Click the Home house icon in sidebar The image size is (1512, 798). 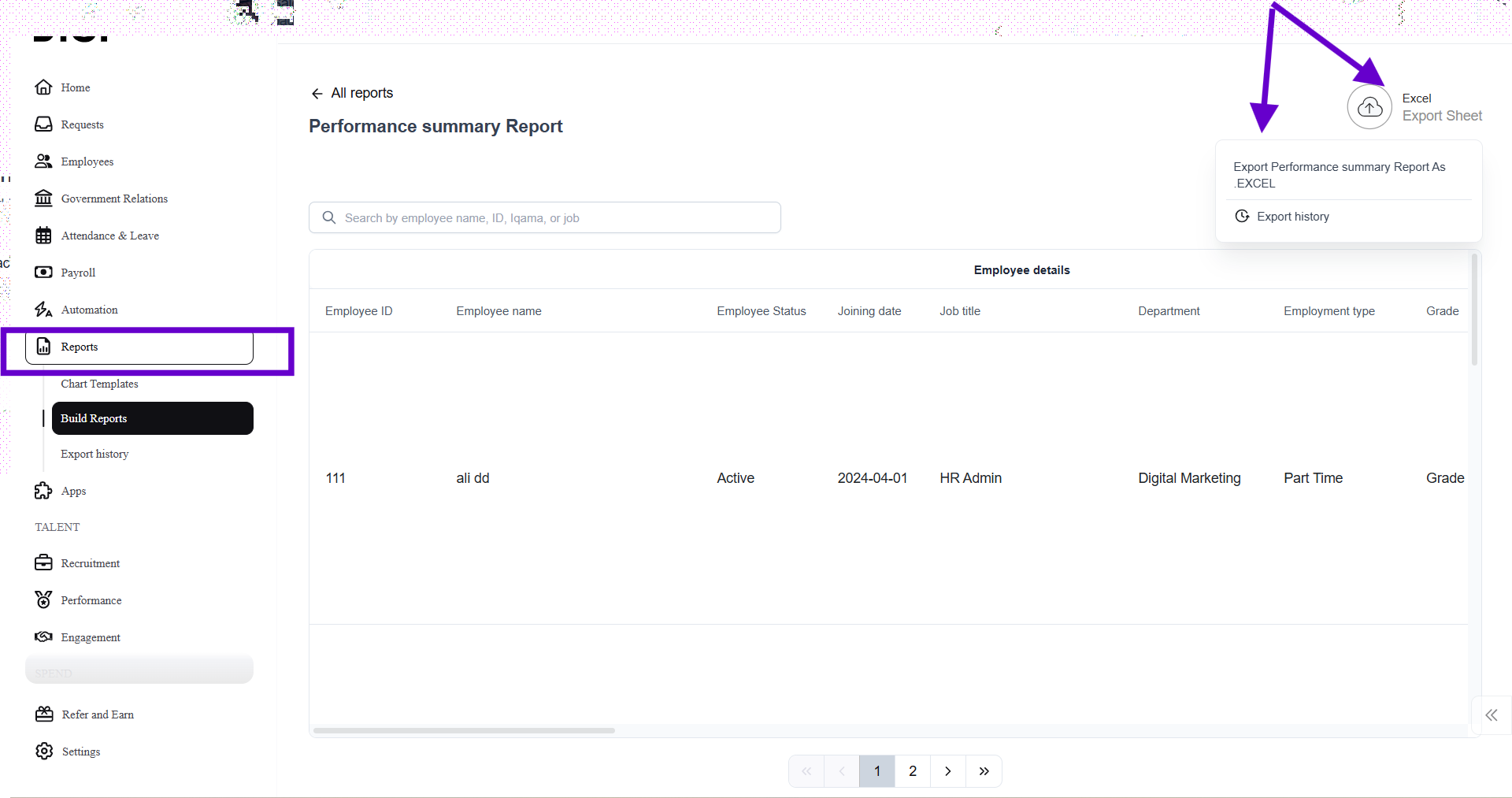click(43, 87)
